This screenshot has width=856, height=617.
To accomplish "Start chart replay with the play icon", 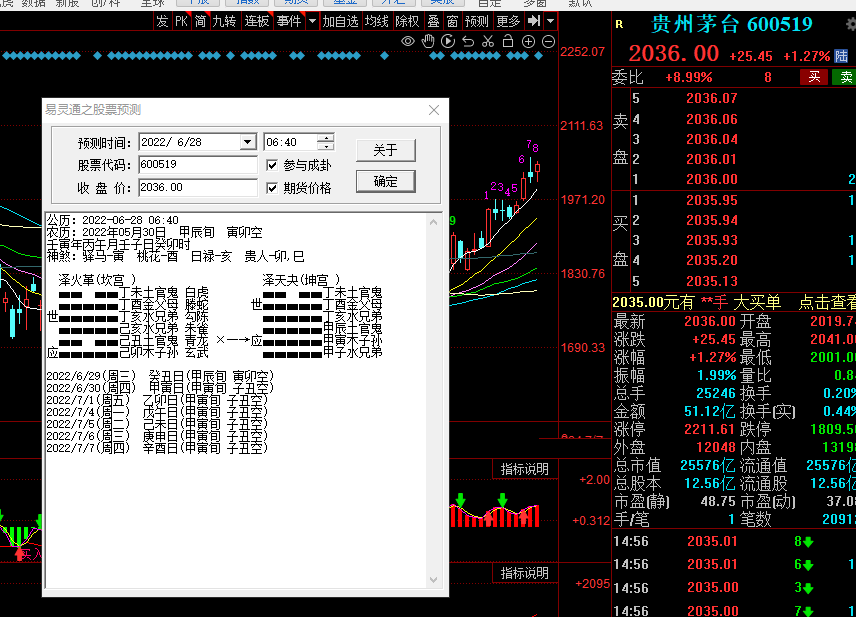I will (x=448, y=41).
